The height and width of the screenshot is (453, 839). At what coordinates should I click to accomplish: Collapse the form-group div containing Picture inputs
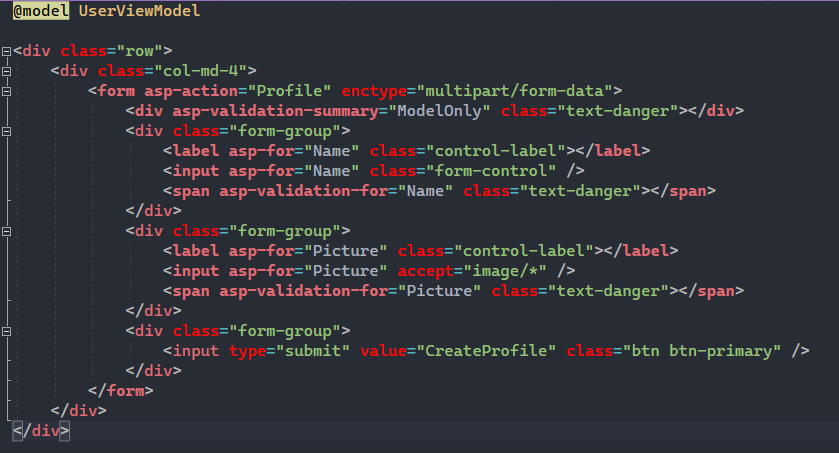pos(6,232)
